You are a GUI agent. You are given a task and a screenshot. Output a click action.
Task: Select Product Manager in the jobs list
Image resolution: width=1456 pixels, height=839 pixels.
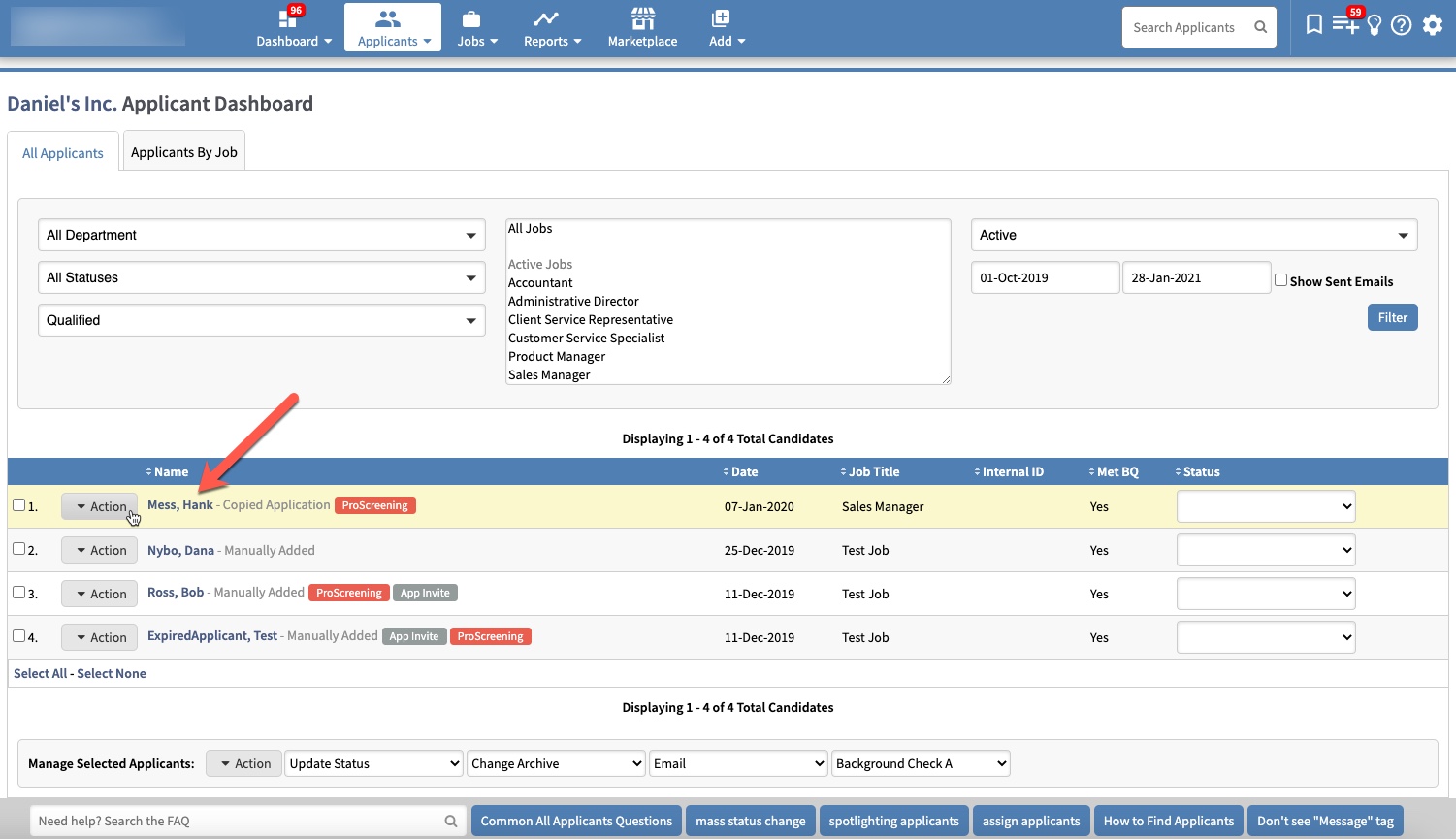click(557, 357)
